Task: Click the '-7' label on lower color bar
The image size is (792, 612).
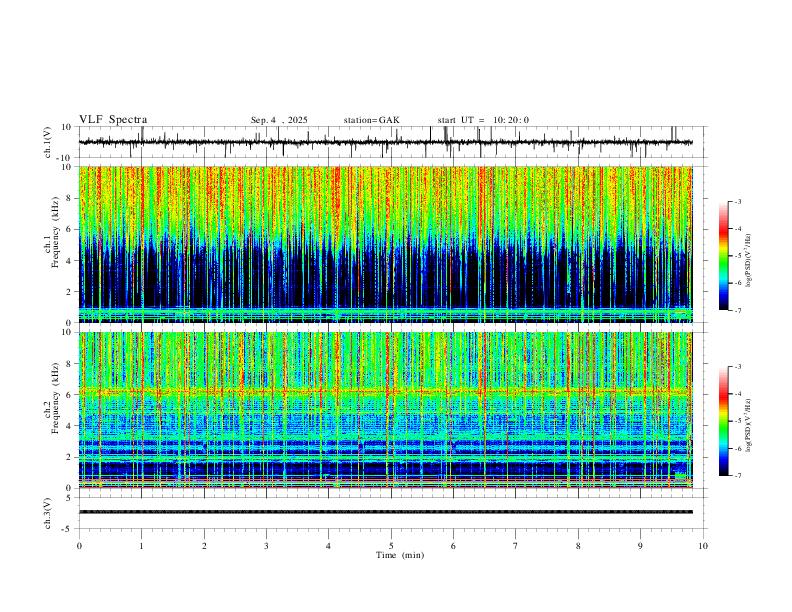Action: point(737,476)
